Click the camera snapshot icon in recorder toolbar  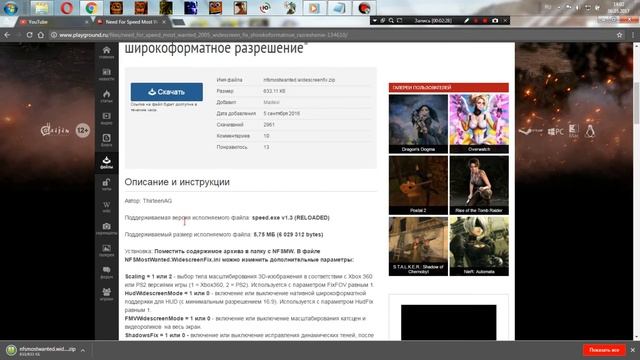pos(495,20)
